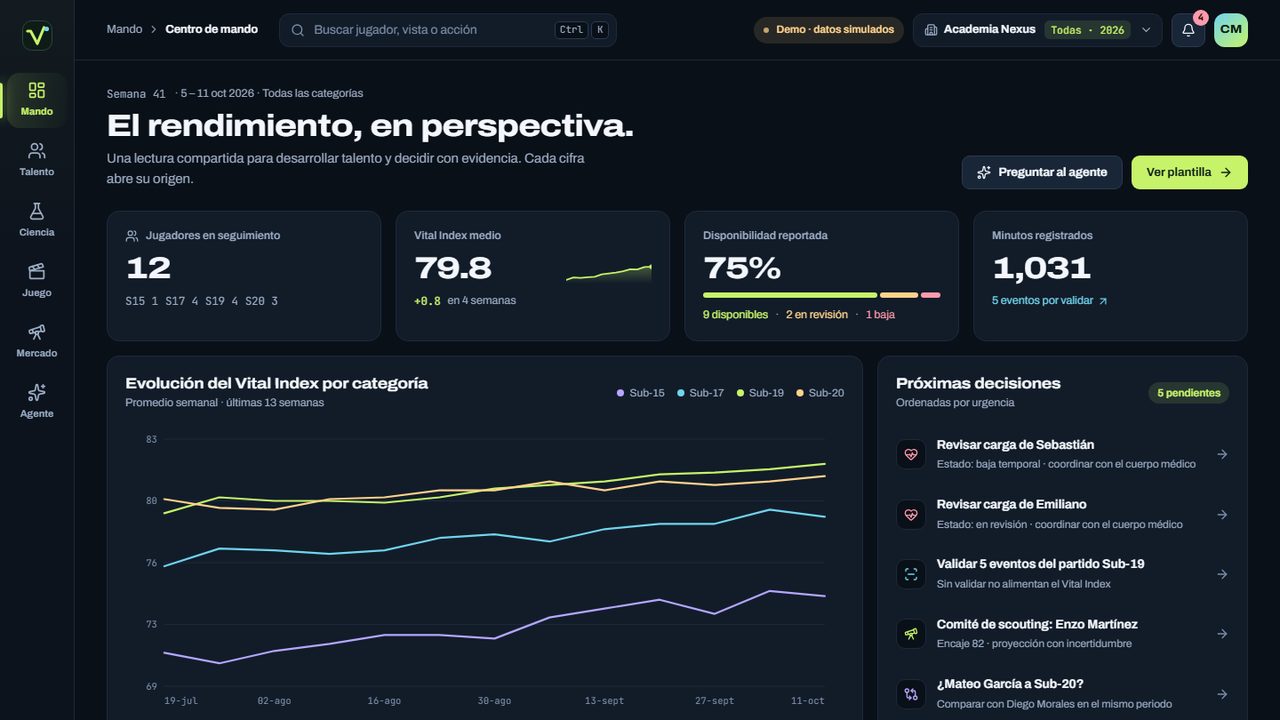
Task: Click heart icon beside Revisar carga de Emiliano
Action: pos(911,514)
